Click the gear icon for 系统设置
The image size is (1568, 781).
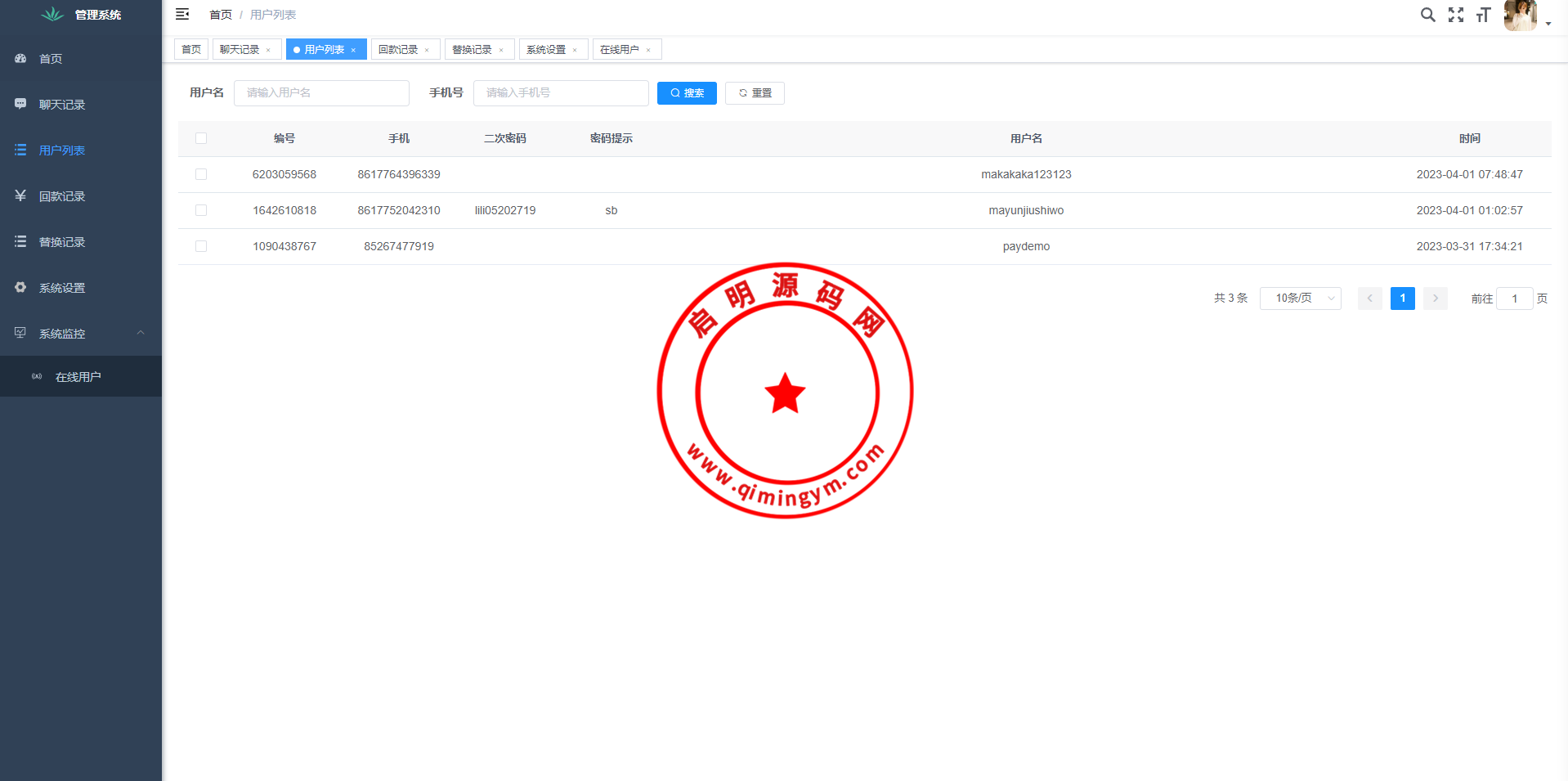[x=20, y=287]
